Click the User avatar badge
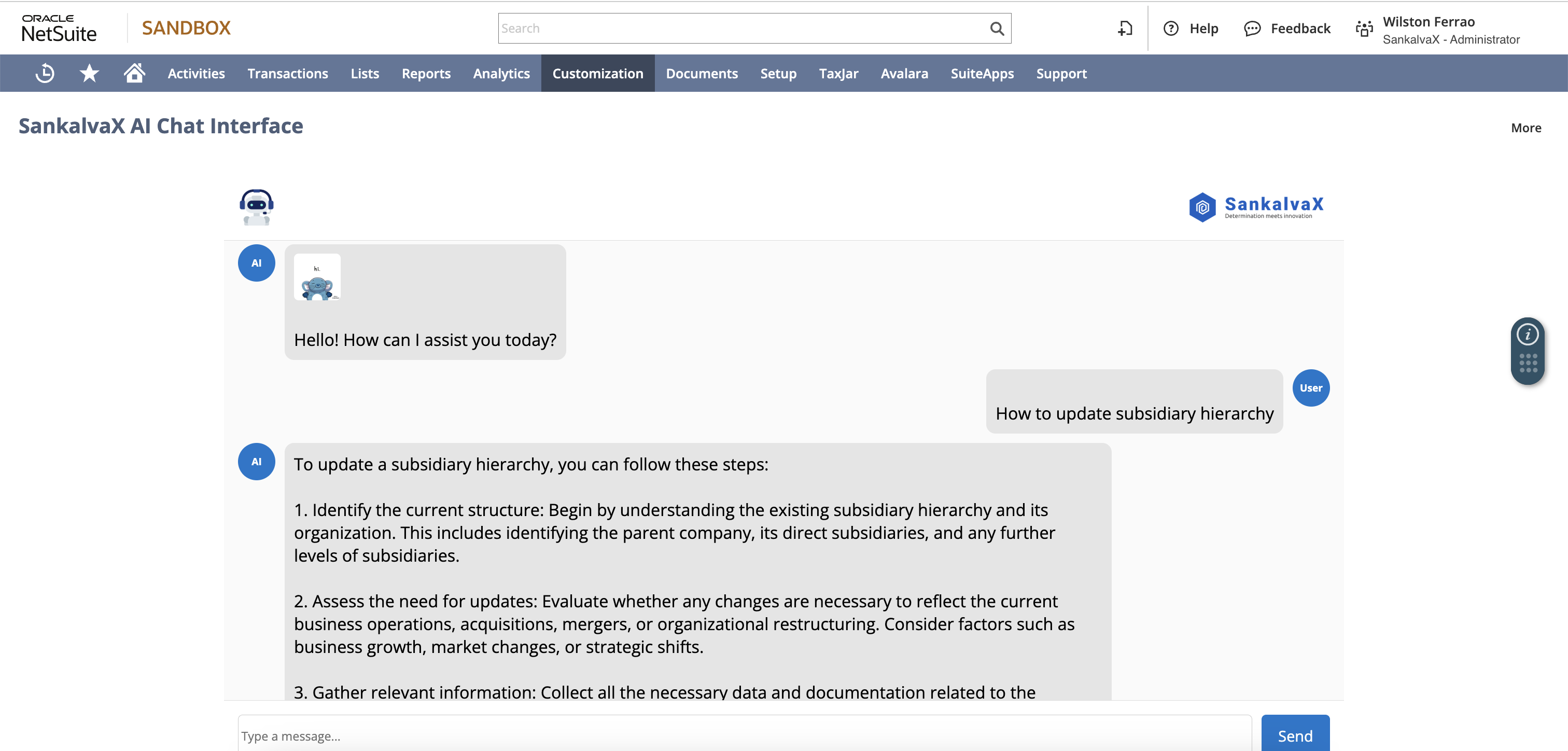 1311,388
